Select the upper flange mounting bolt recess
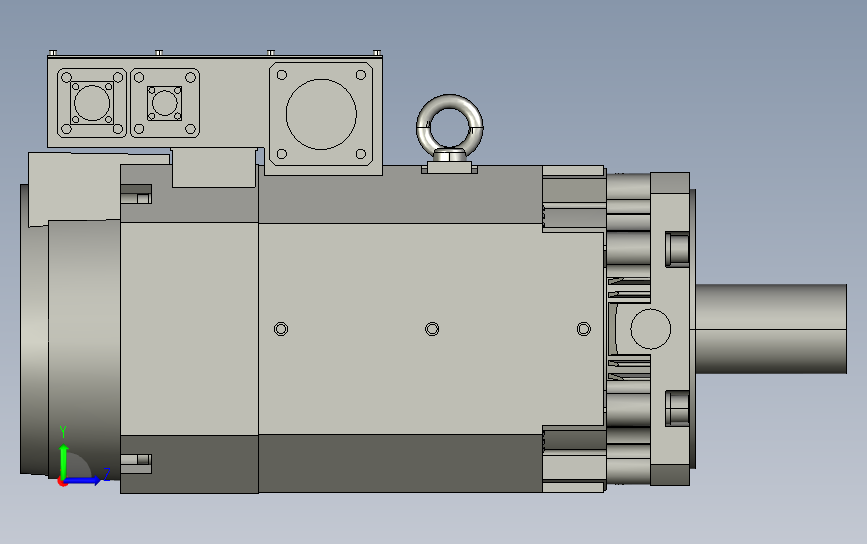 point(677,249)
